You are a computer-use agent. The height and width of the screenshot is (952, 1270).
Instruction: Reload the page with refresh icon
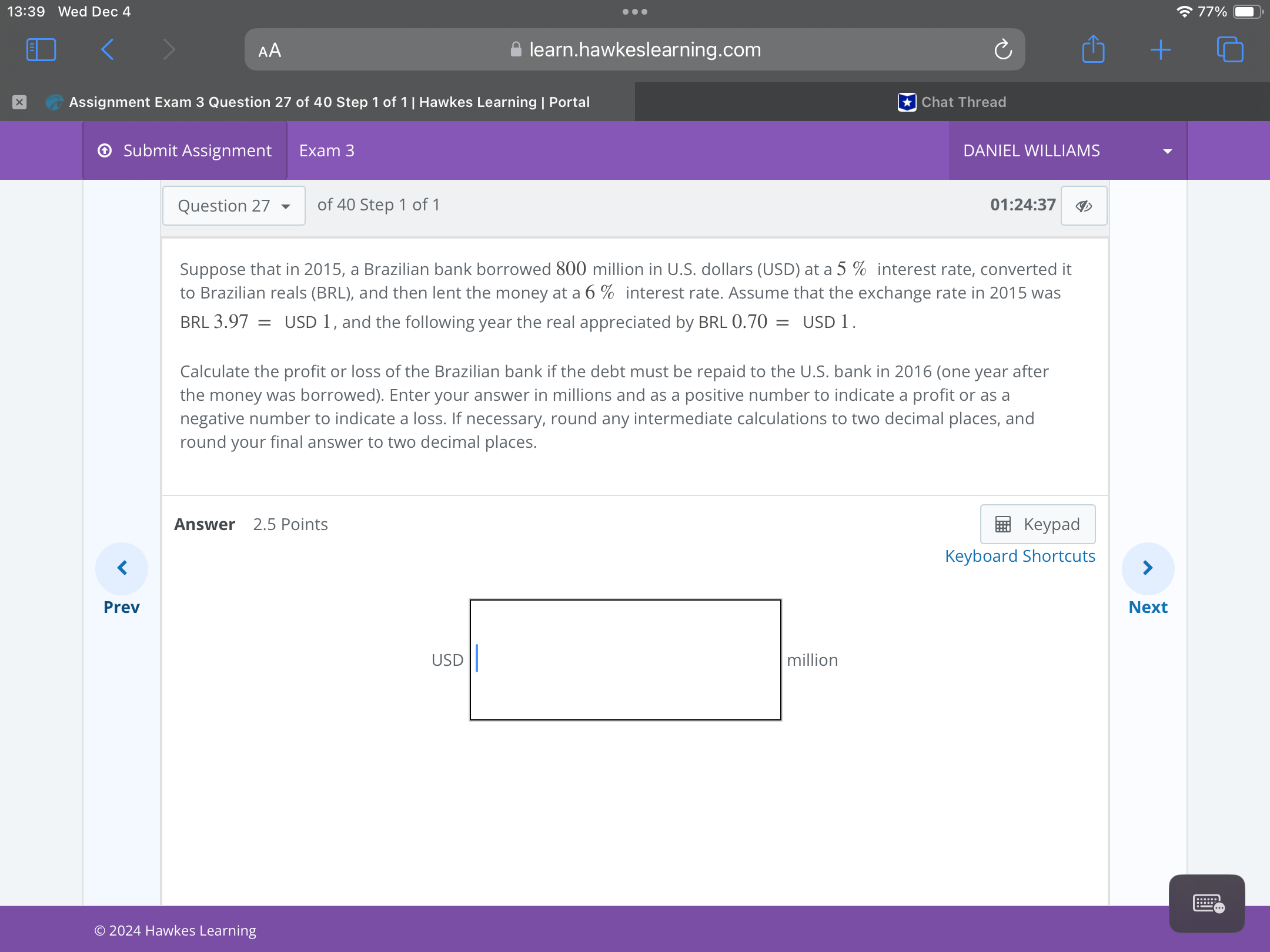[x=1003, y=50]
